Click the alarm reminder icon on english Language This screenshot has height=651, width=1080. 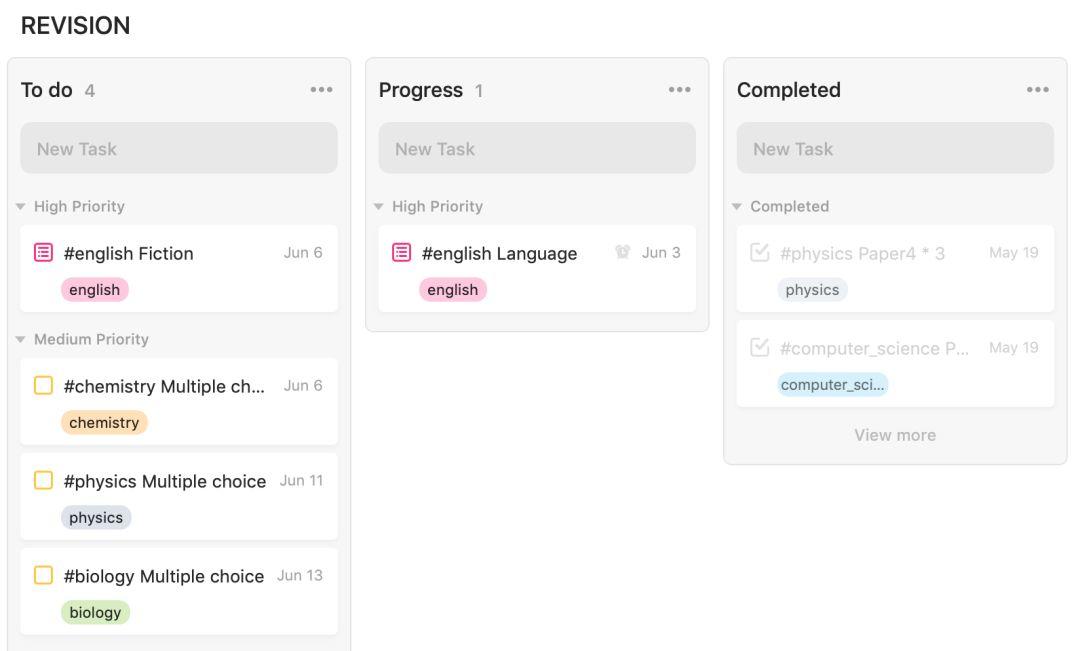pos(623,253)
